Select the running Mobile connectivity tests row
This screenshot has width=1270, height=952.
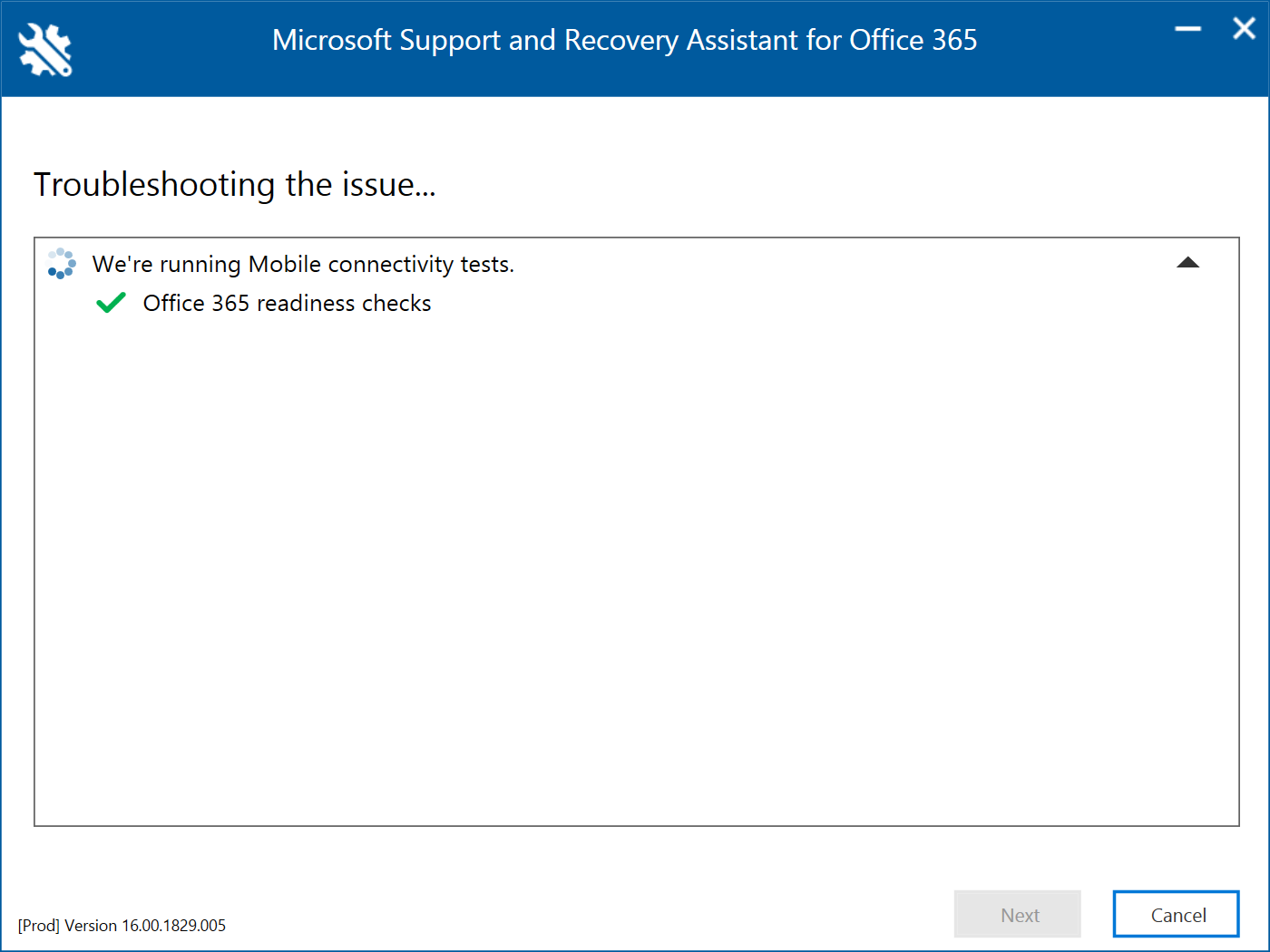coord(303,264)
